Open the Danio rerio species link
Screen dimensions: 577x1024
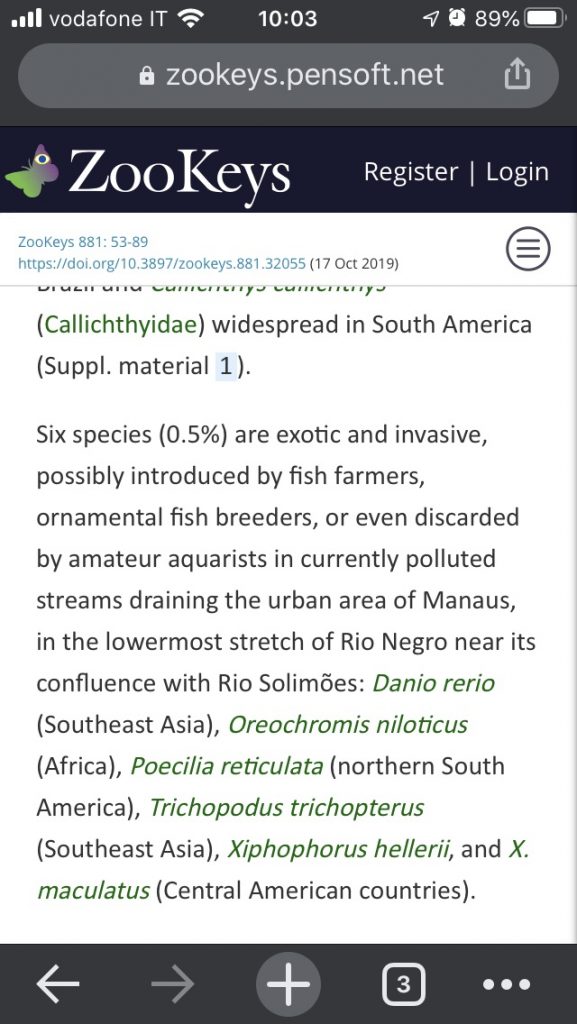click(433, 683)
